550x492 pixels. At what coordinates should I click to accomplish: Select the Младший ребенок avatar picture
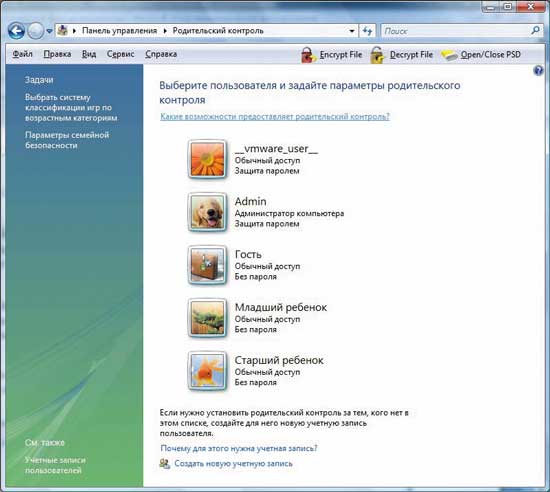click(207, 318)
